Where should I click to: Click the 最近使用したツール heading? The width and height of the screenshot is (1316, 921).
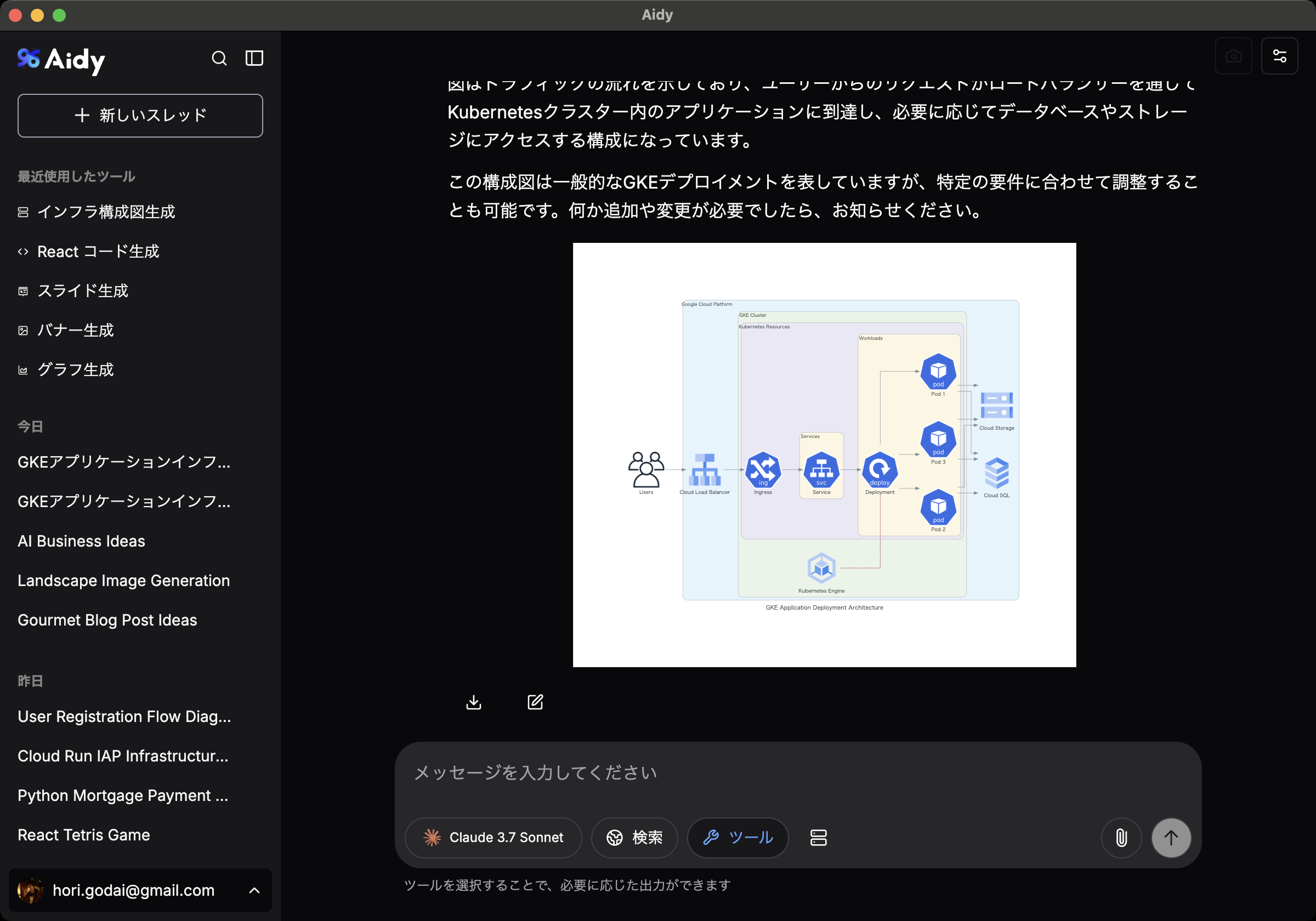(x=76, y=177)
